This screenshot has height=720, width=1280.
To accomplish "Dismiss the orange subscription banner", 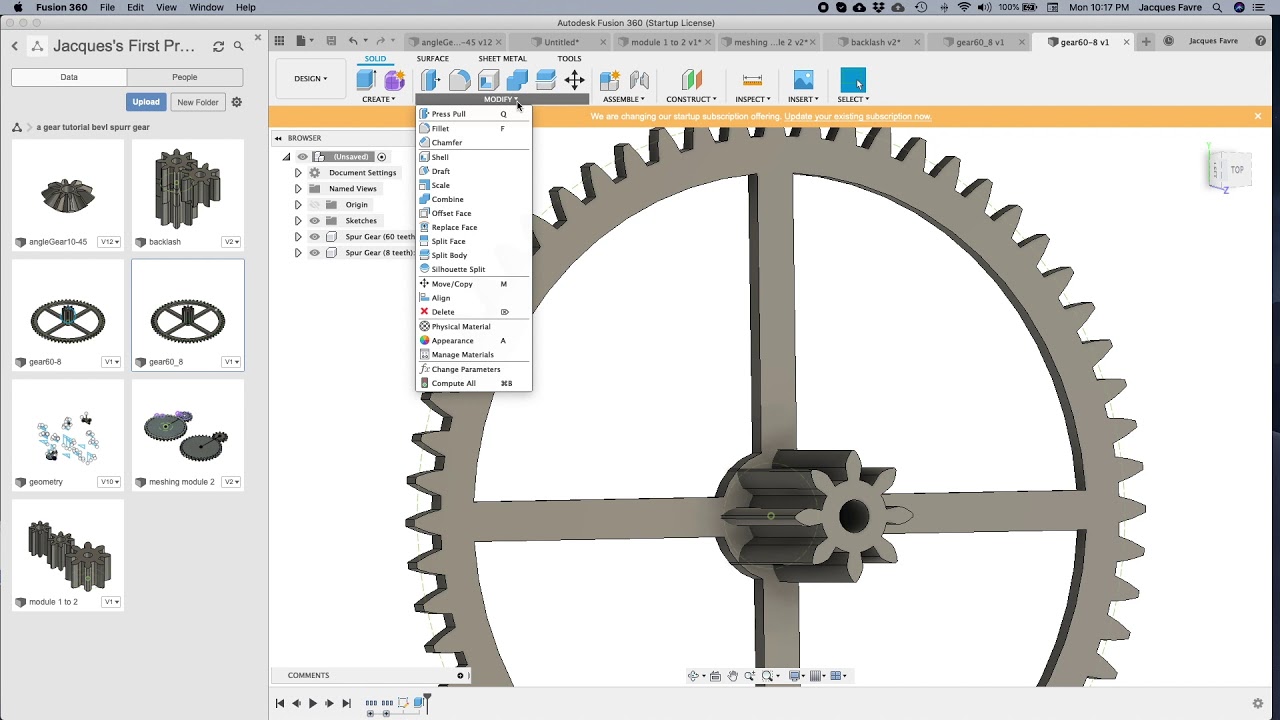I will click(x=1257, y=116).
